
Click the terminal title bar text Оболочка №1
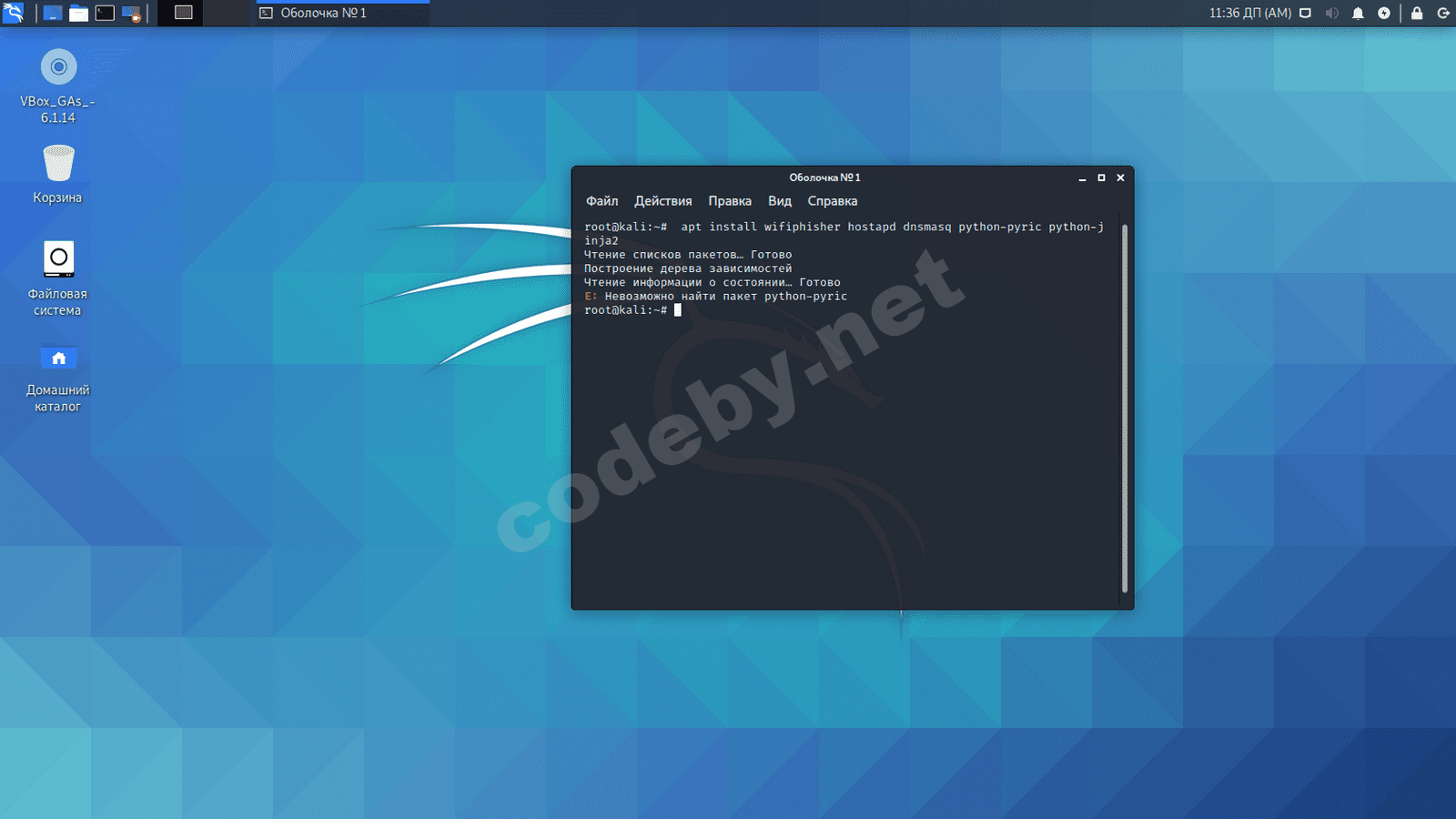point(824,177)
